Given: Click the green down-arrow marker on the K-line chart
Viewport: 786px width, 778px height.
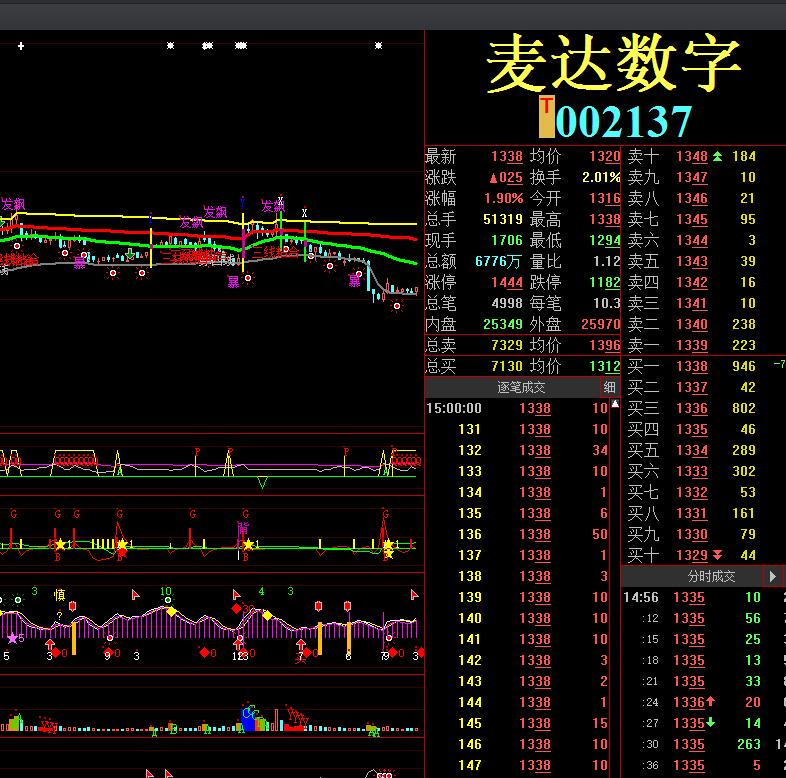Looking at the screenshot, I should [x=130, y=254].
